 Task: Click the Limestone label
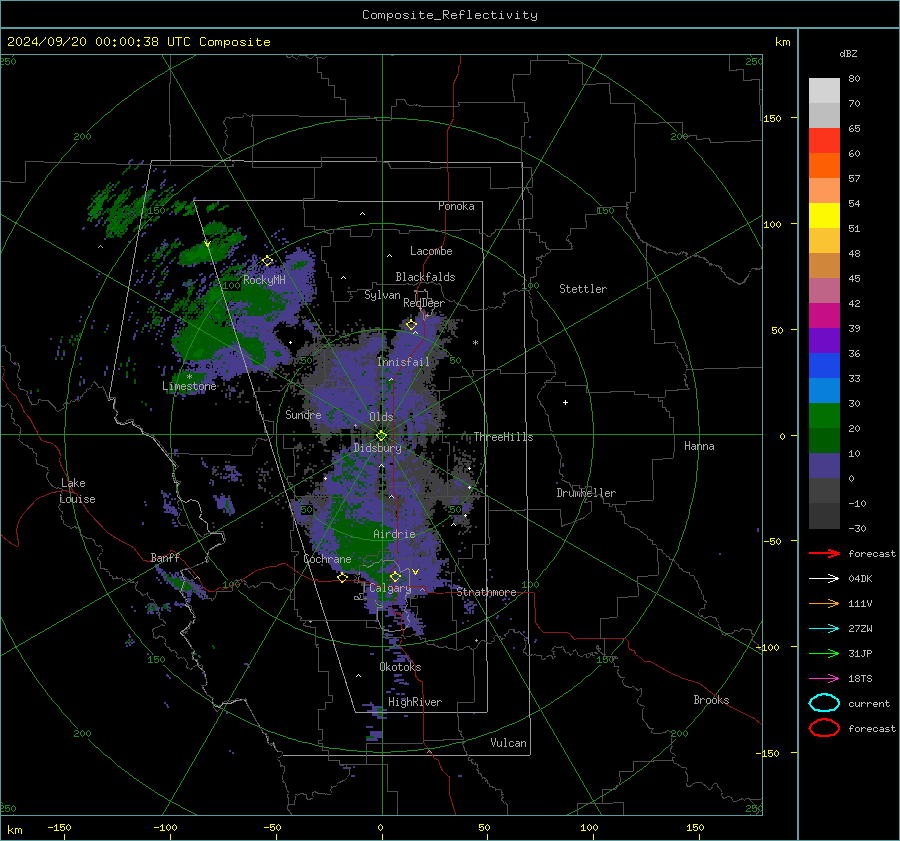click(x=189, y=386)
